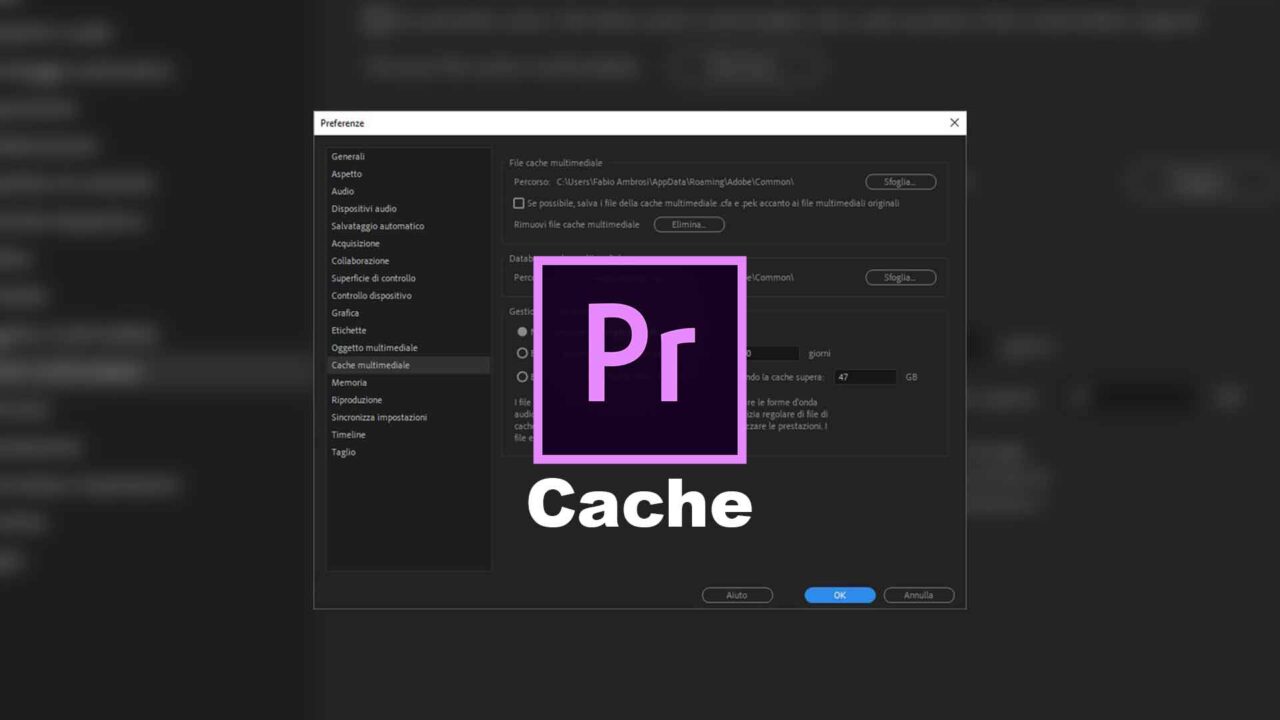Open the Grafica preferences page
1280x720 pixels.
coord(344,312)
